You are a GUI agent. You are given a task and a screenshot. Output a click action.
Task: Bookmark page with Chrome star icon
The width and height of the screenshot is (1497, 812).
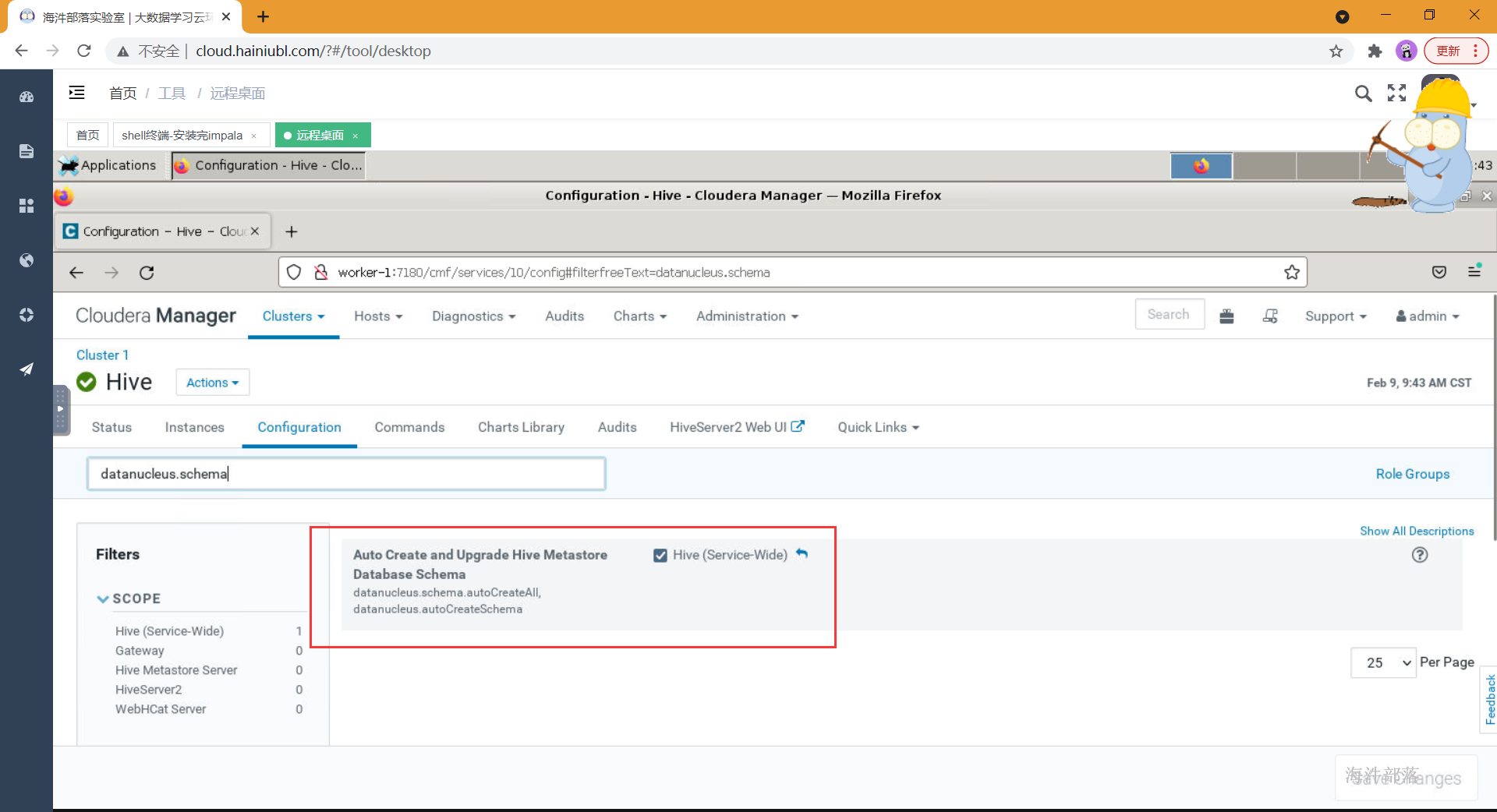1336,51
